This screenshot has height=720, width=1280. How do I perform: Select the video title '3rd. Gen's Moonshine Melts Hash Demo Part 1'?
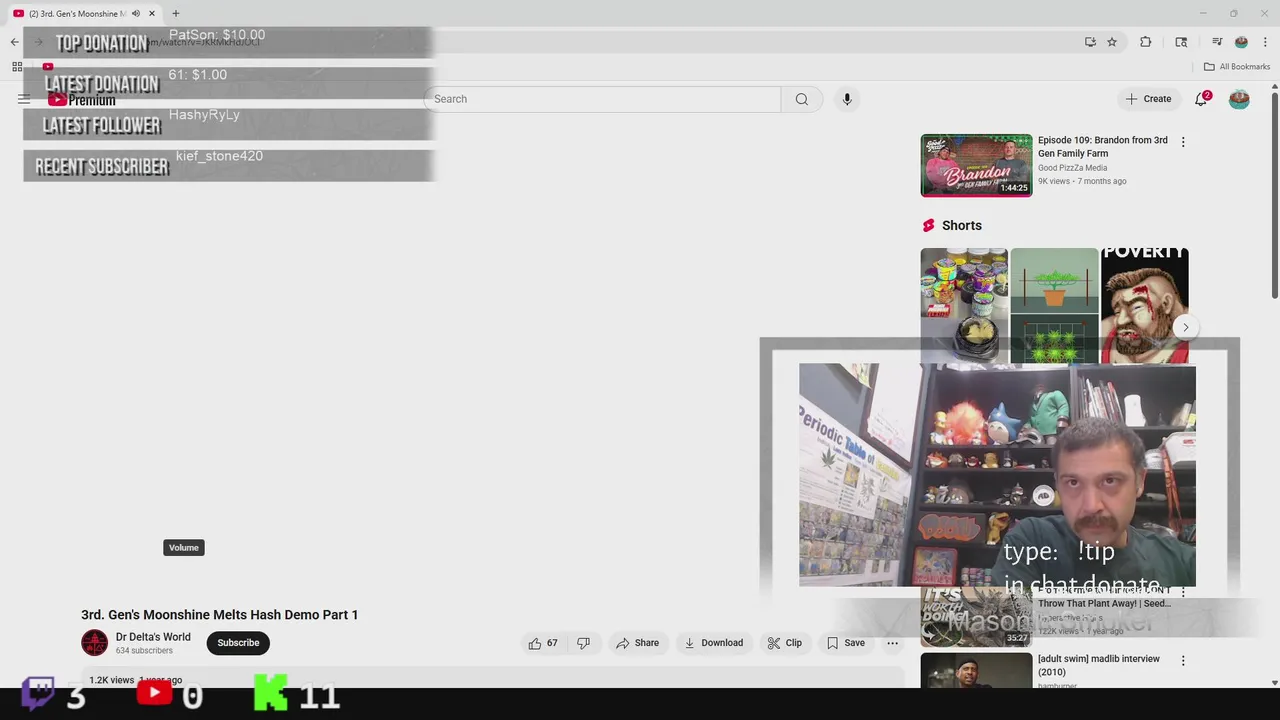click(x=220, y=615)
